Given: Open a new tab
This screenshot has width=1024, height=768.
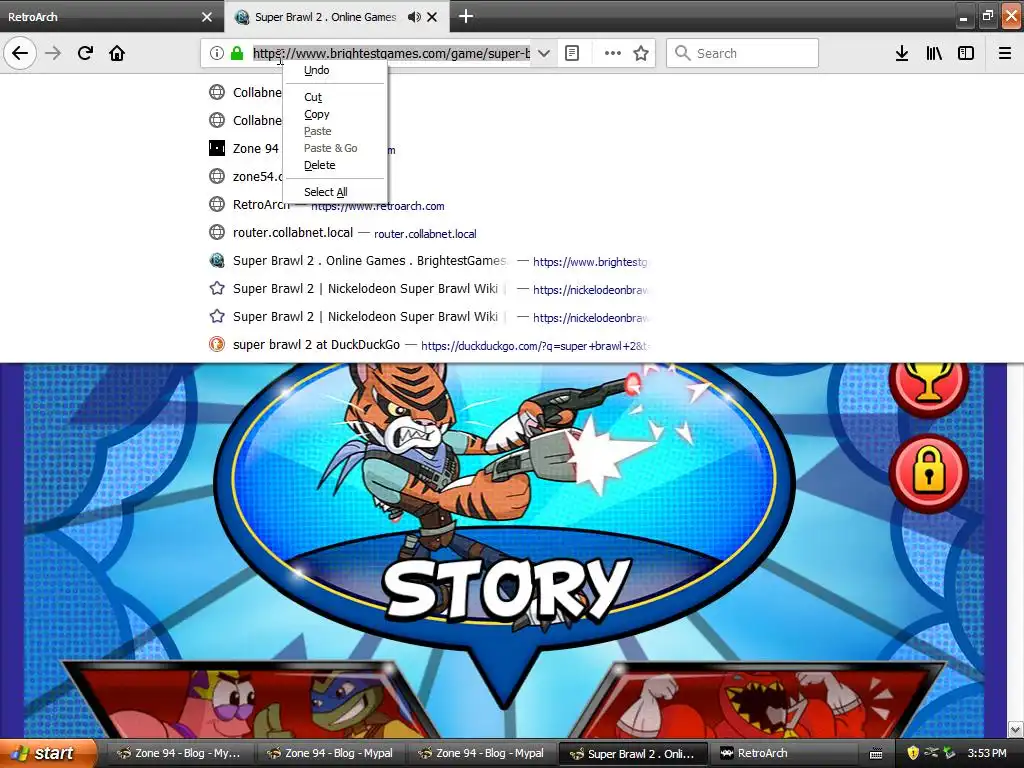Looking at the screenshot, I should pyautogui.click(x=466, y=16).
